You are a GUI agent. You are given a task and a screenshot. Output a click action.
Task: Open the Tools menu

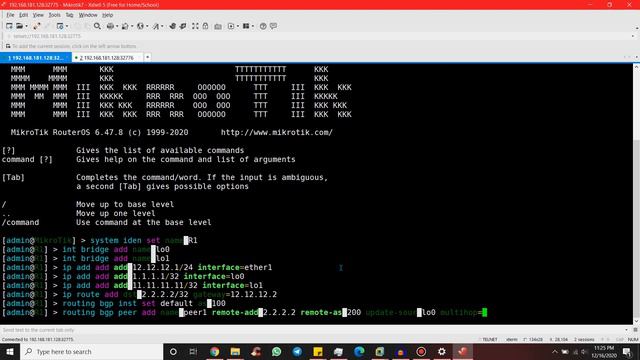tap(54, 15)
